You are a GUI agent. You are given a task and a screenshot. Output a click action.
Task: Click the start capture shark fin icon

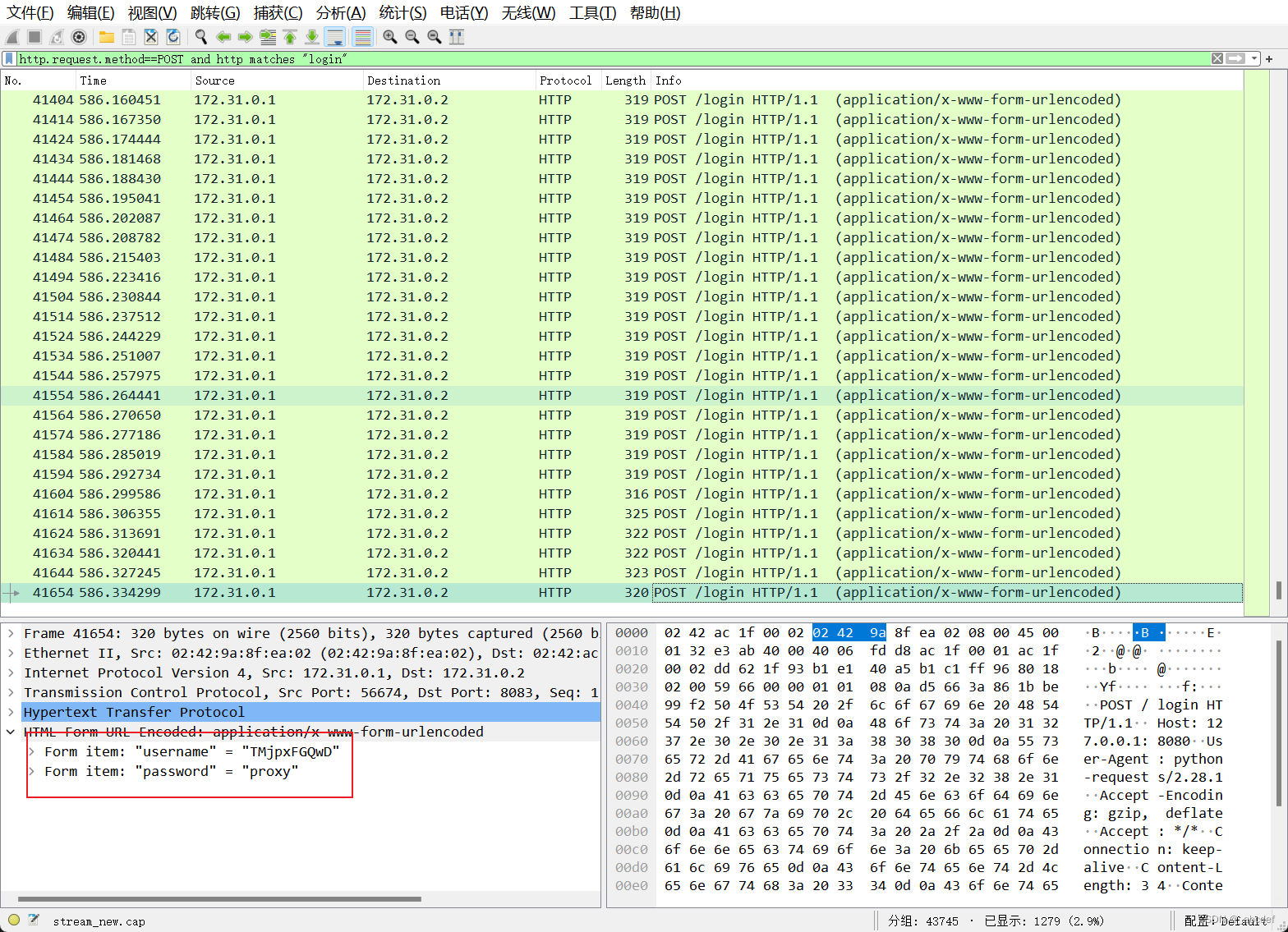point(12,37)
